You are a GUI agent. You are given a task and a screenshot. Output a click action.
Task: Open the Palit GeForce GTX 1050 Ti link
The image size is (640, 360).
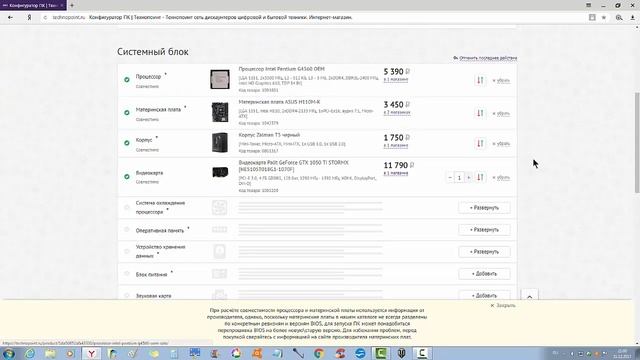click(293, 166)
